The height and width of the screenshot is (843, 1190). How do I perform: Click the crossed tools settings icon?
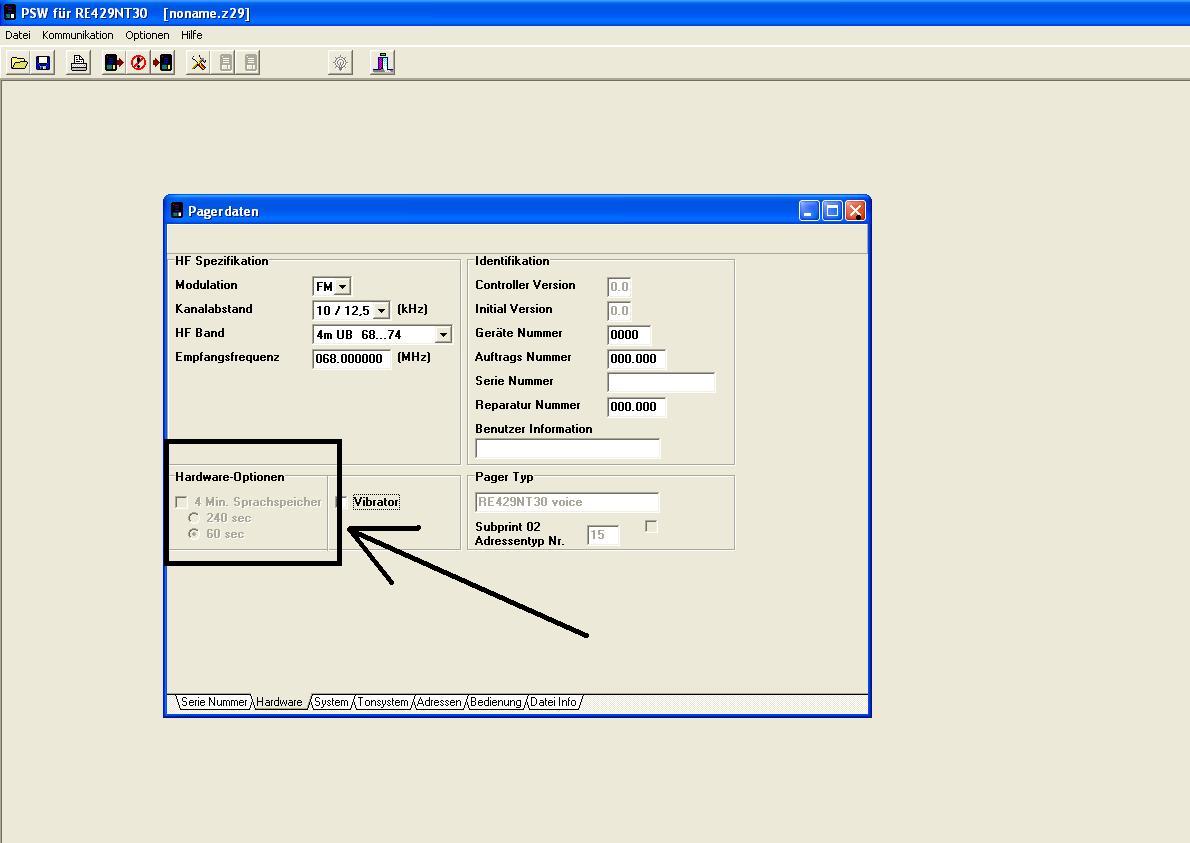pos(199,63)
